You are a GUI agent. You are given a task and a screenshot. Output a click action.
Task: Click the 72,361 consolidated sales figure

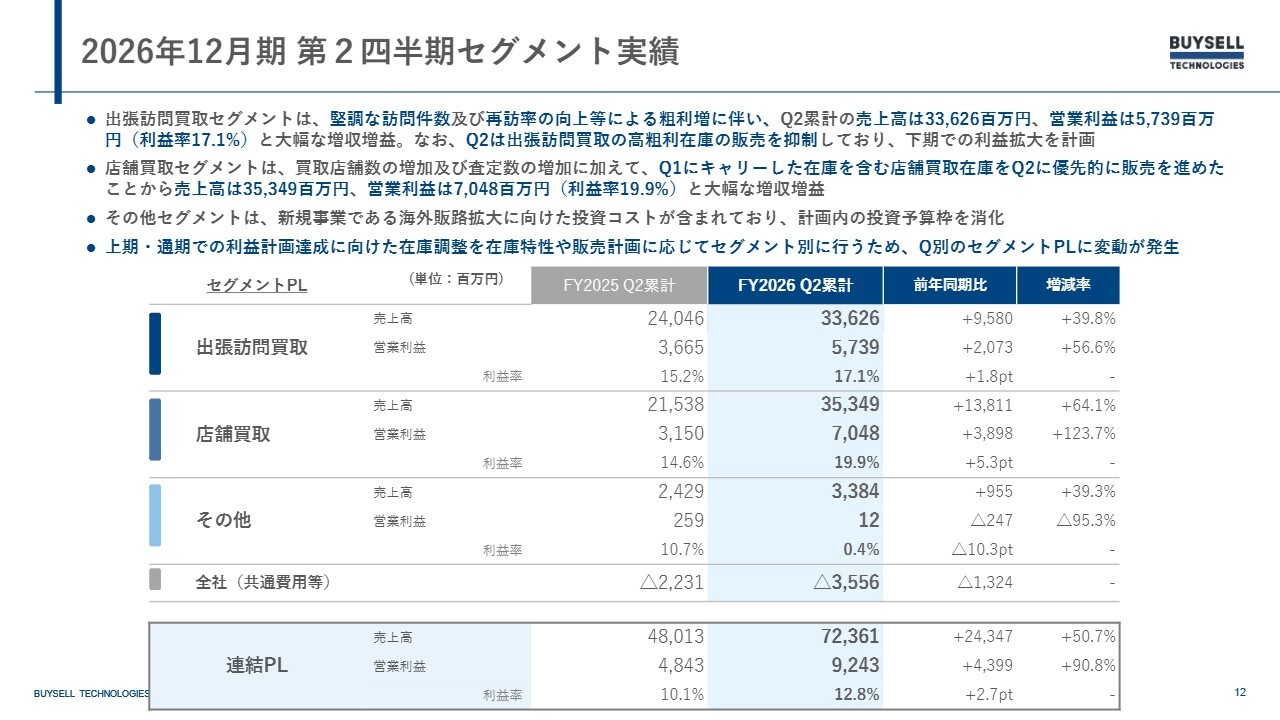point(848,637)
